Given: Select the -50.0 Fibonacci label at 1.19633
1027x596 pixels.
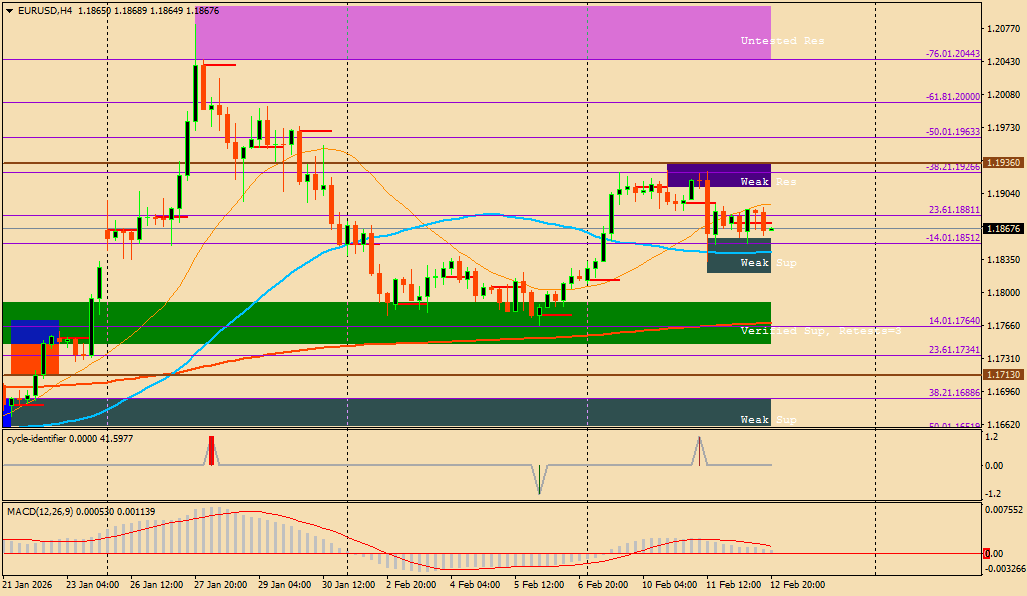Looking at the screenshot, I should click(x=953, y=132).
